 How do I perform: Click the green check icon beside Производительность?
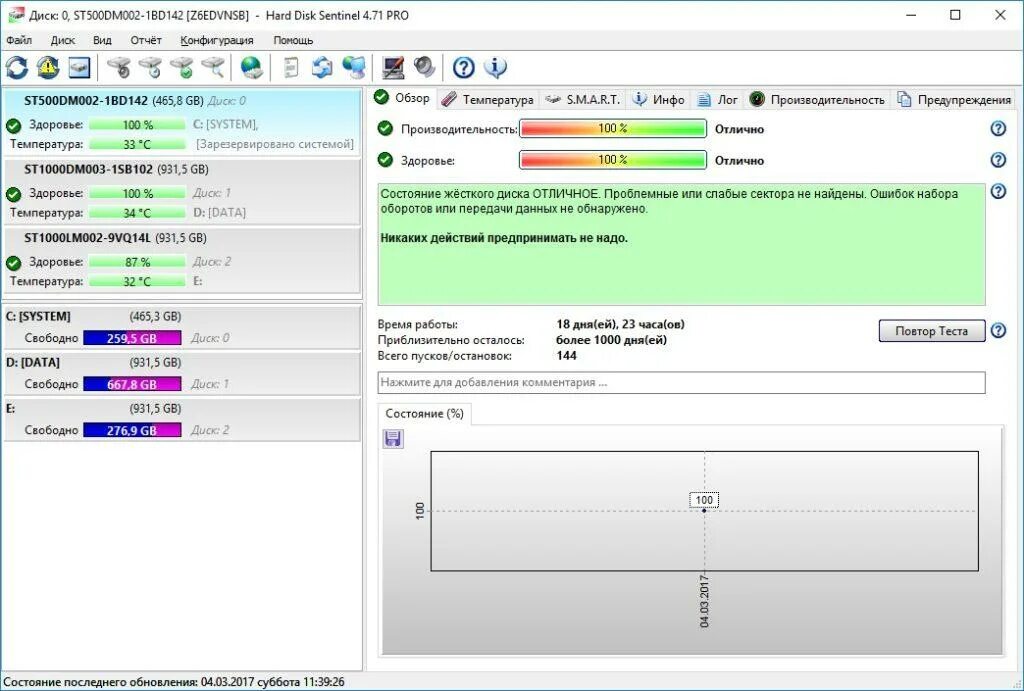click(x=385, y=129)
